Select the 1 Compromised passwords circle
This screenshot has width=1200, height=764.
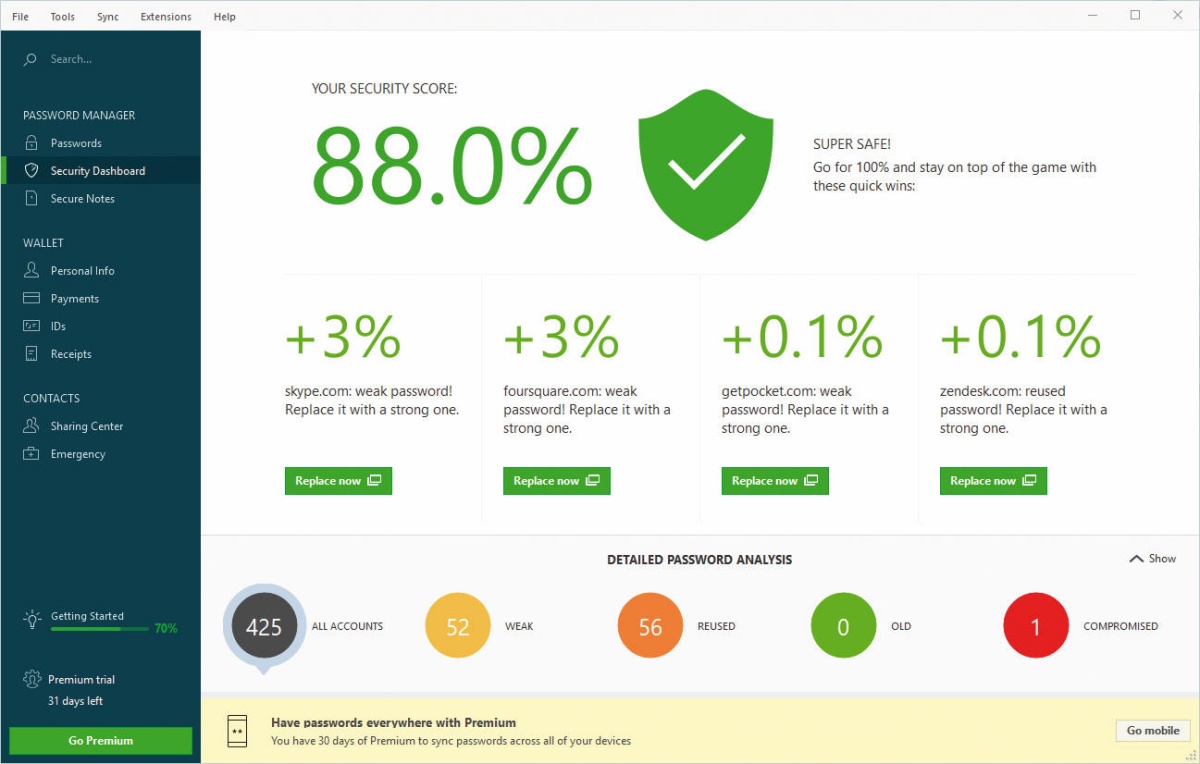(x=1036, y=626)
